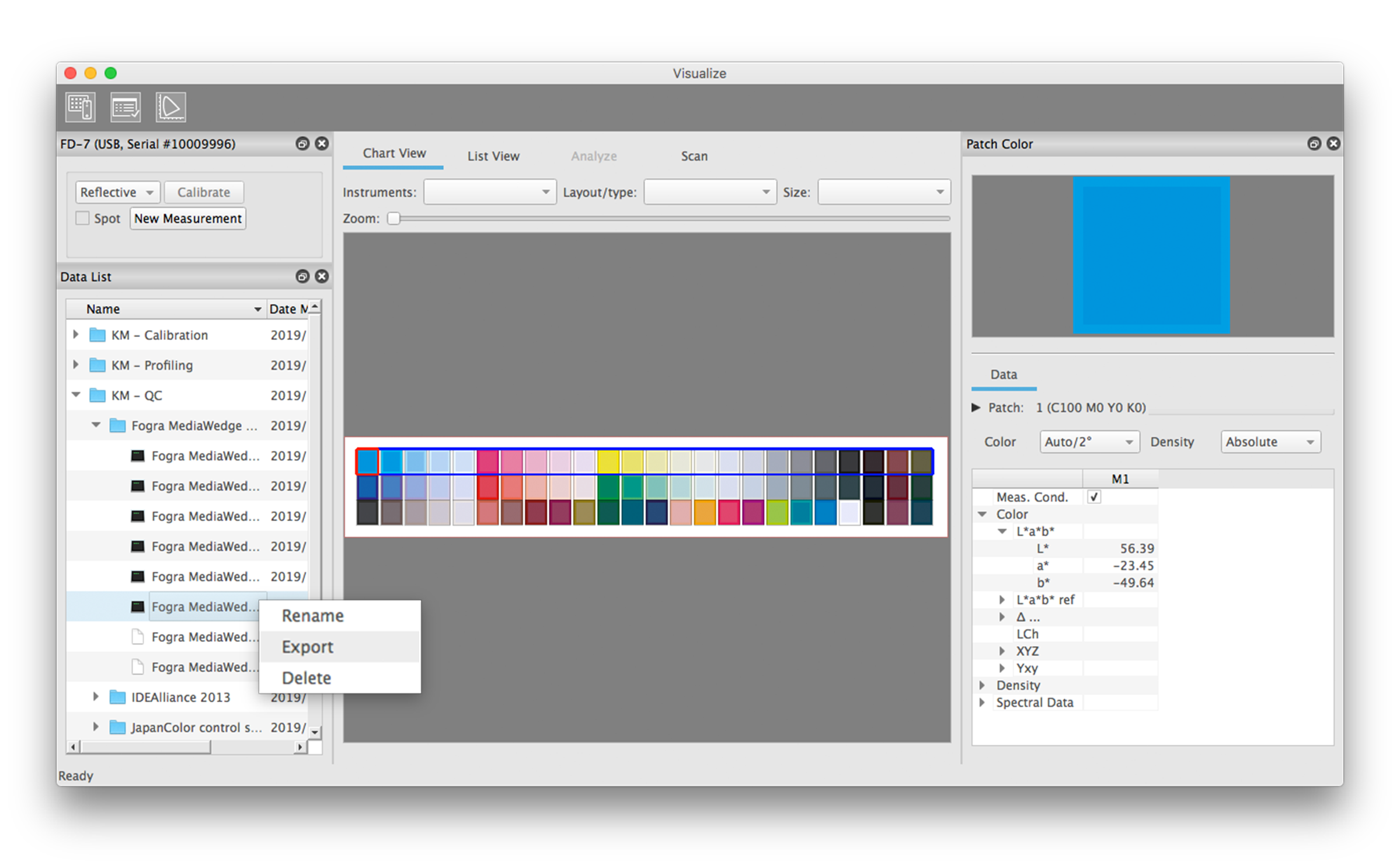Choose Delete from the context menu
This screenshot has width=1400, height=861.
click(x=307, y=678)
